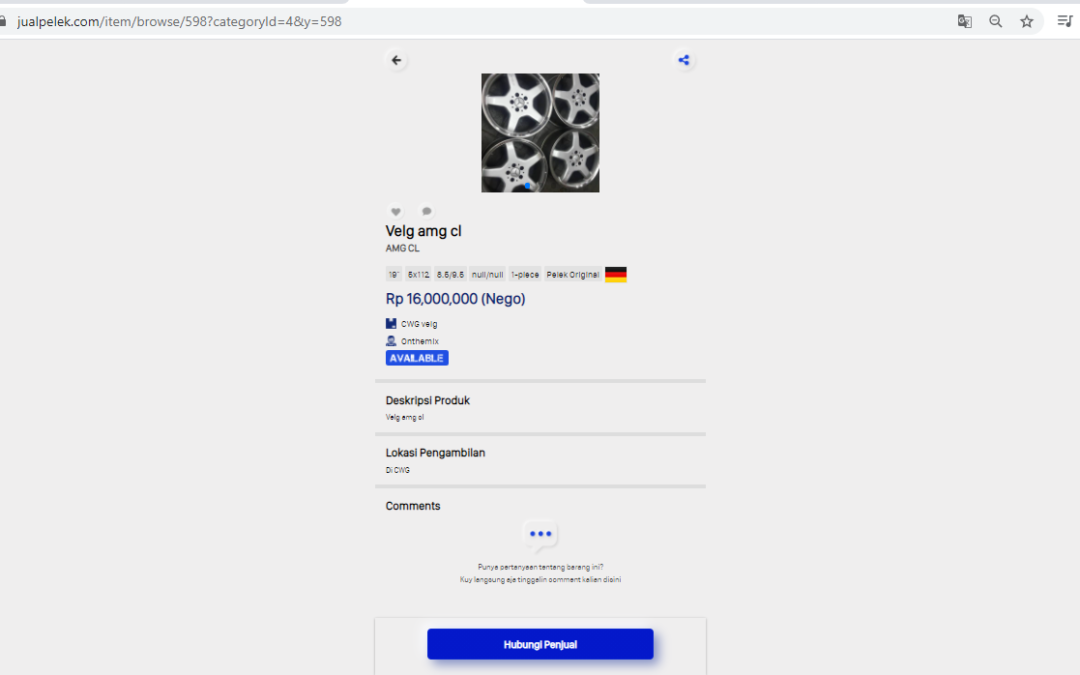Click the share icon on product page
Viewport: 1080px width, 675px height.
coord(684,60)
